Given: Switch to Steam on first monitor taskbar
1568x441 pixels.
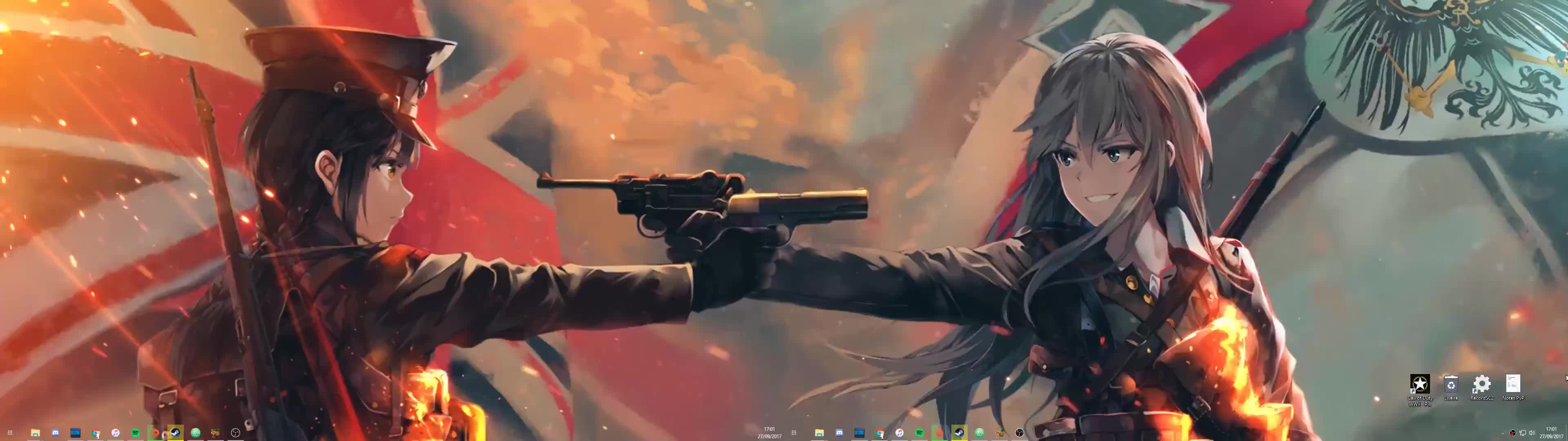Looking at the screenshot, I should click(175, 432).
